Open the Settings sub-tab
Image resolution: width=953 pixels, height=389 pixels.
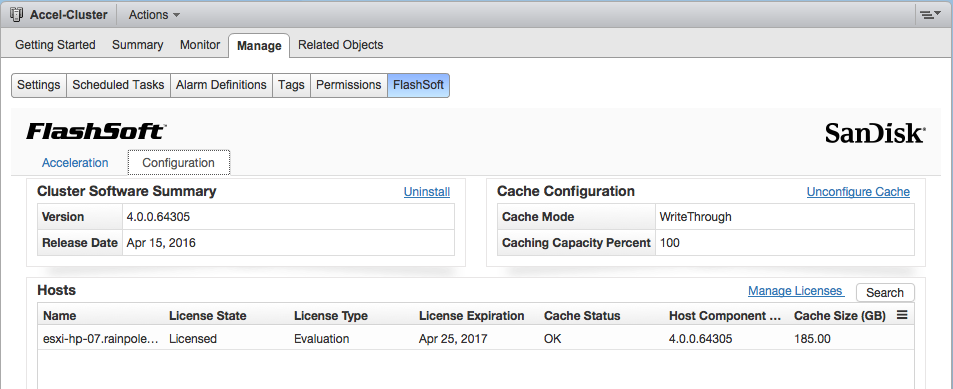click(x=39, y=85)
